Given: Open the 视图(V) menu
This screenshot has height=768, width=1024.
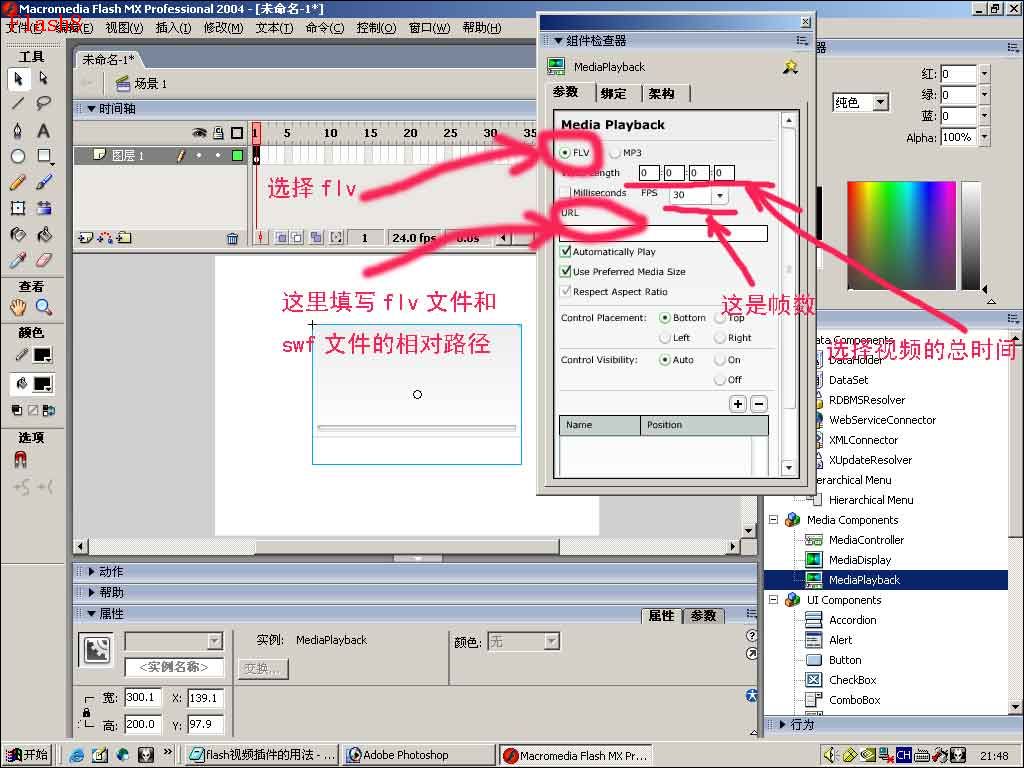Looking at the screenshot, I should tap(124, 27).
